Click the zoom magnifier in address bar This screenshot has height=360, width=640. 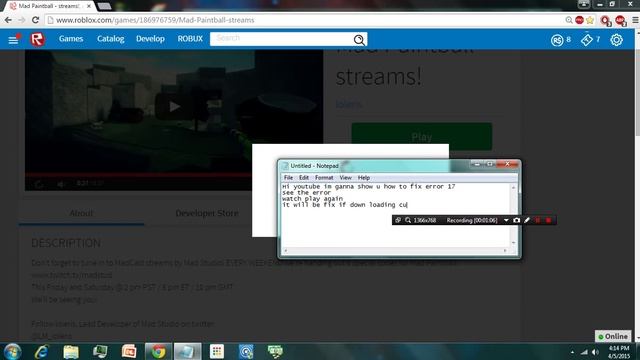coord(569,20)
